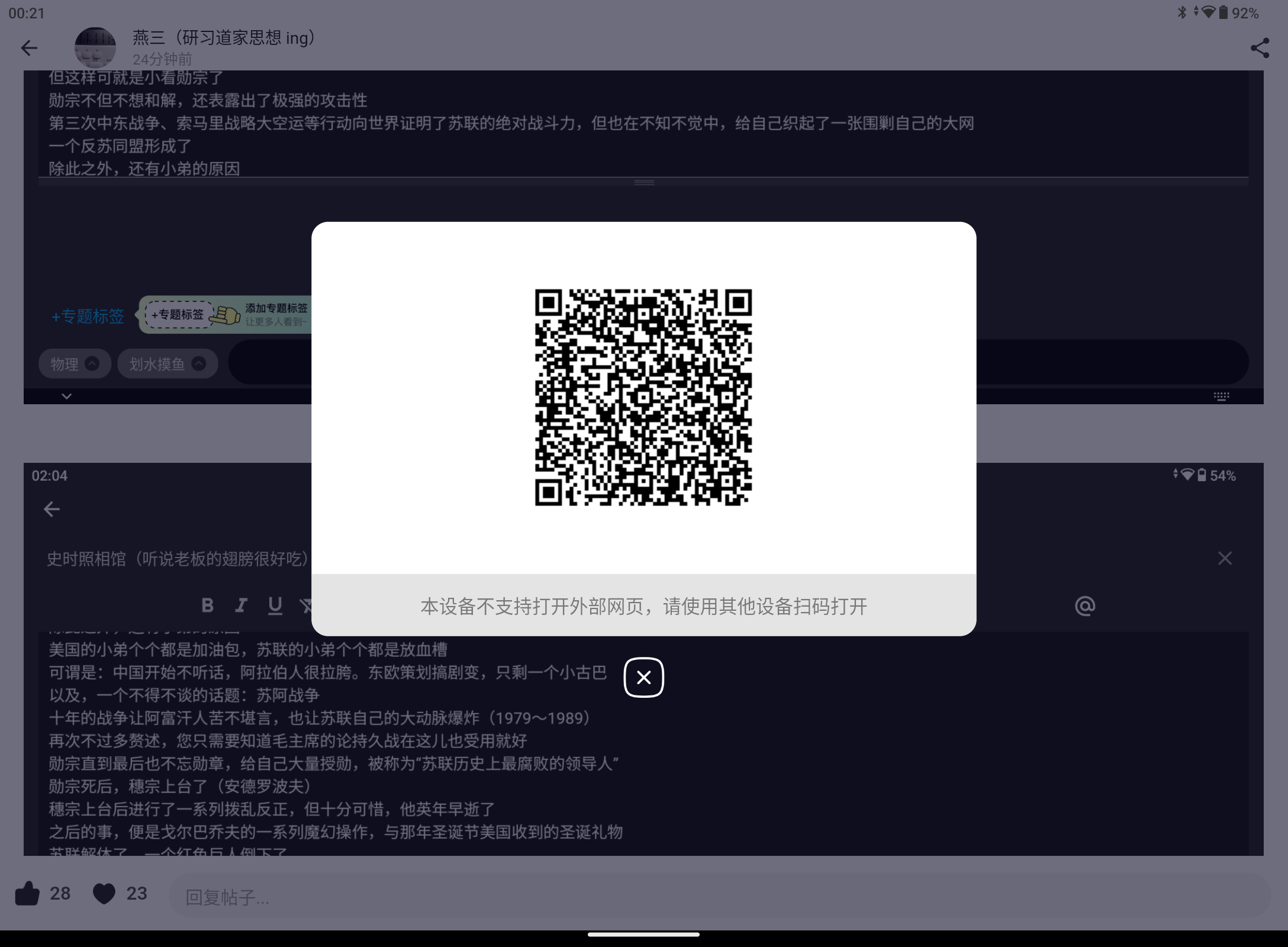Toggle the italic I icon
The height and width of the screenshot is (947, 1288).
tap(241, 605)
